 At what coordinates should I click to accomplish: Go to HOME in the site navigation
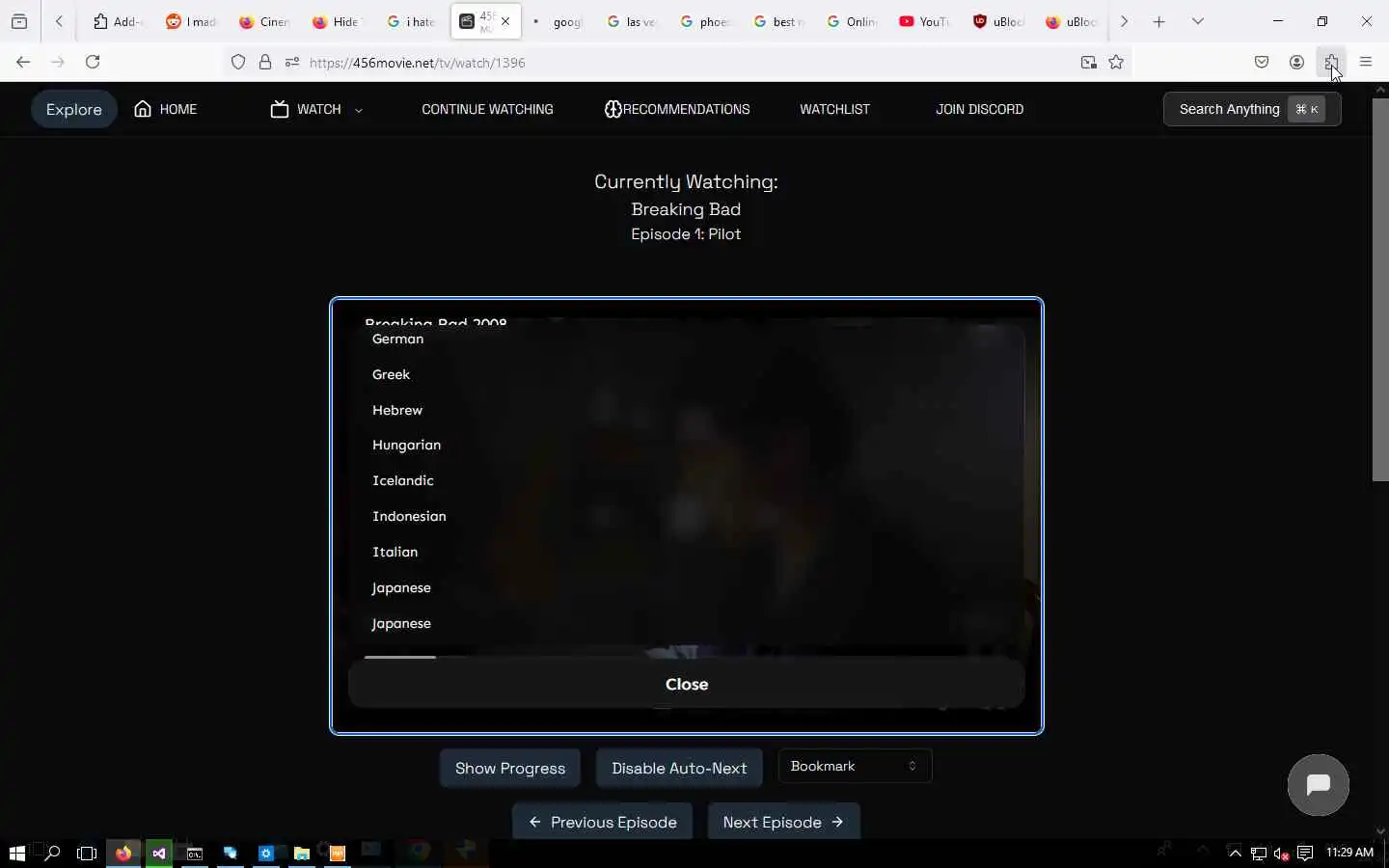pos(166,109)
